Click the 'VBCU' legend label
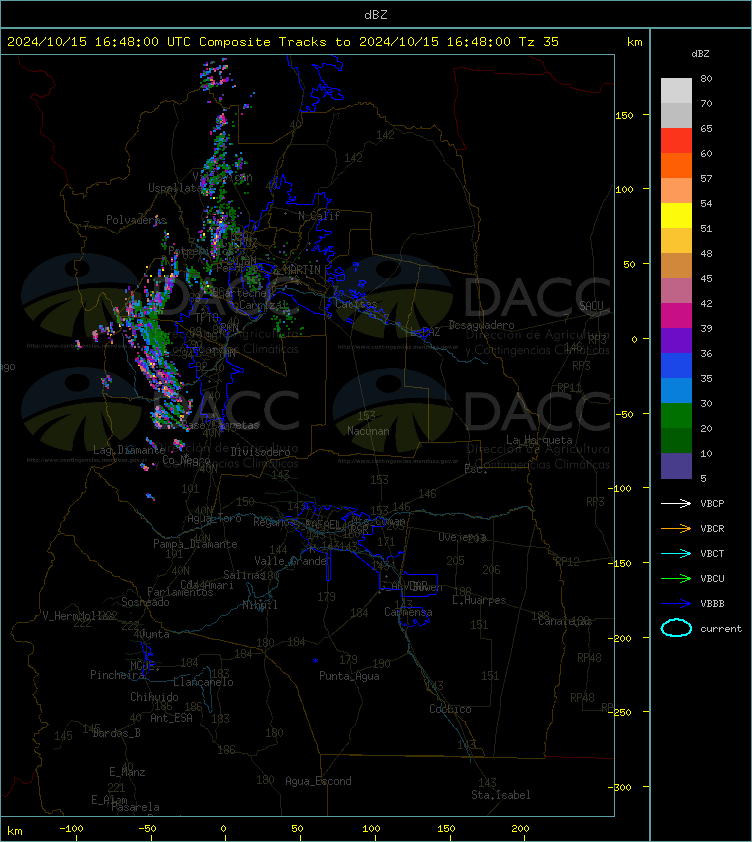This screenshot has height=842, width=752. 712,578
